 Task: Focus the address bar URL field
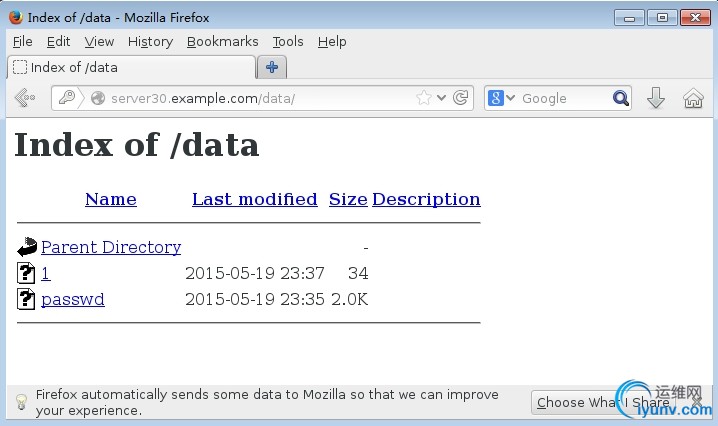250,98
